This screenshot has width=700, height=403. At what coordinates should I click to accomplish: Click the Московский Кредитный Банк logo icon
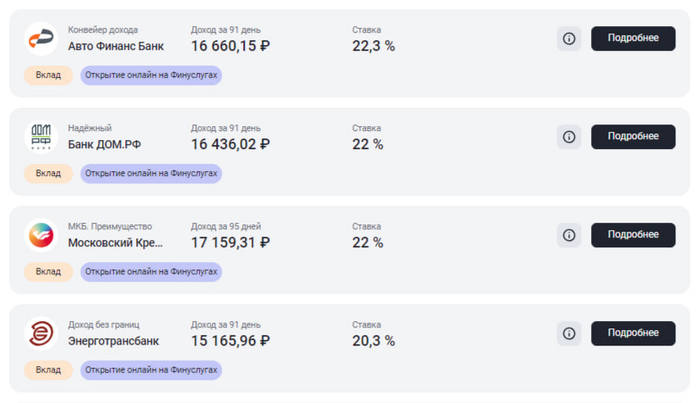41,235
